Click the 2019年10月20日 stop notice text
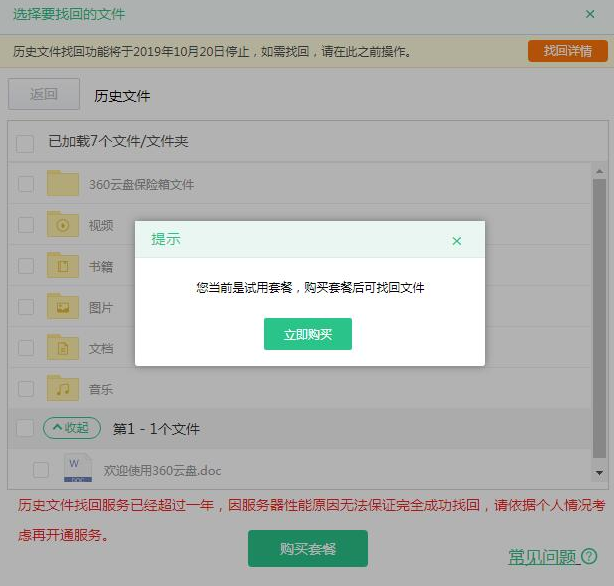This screenshot has height=586, width=614. [x=213, y=51]
